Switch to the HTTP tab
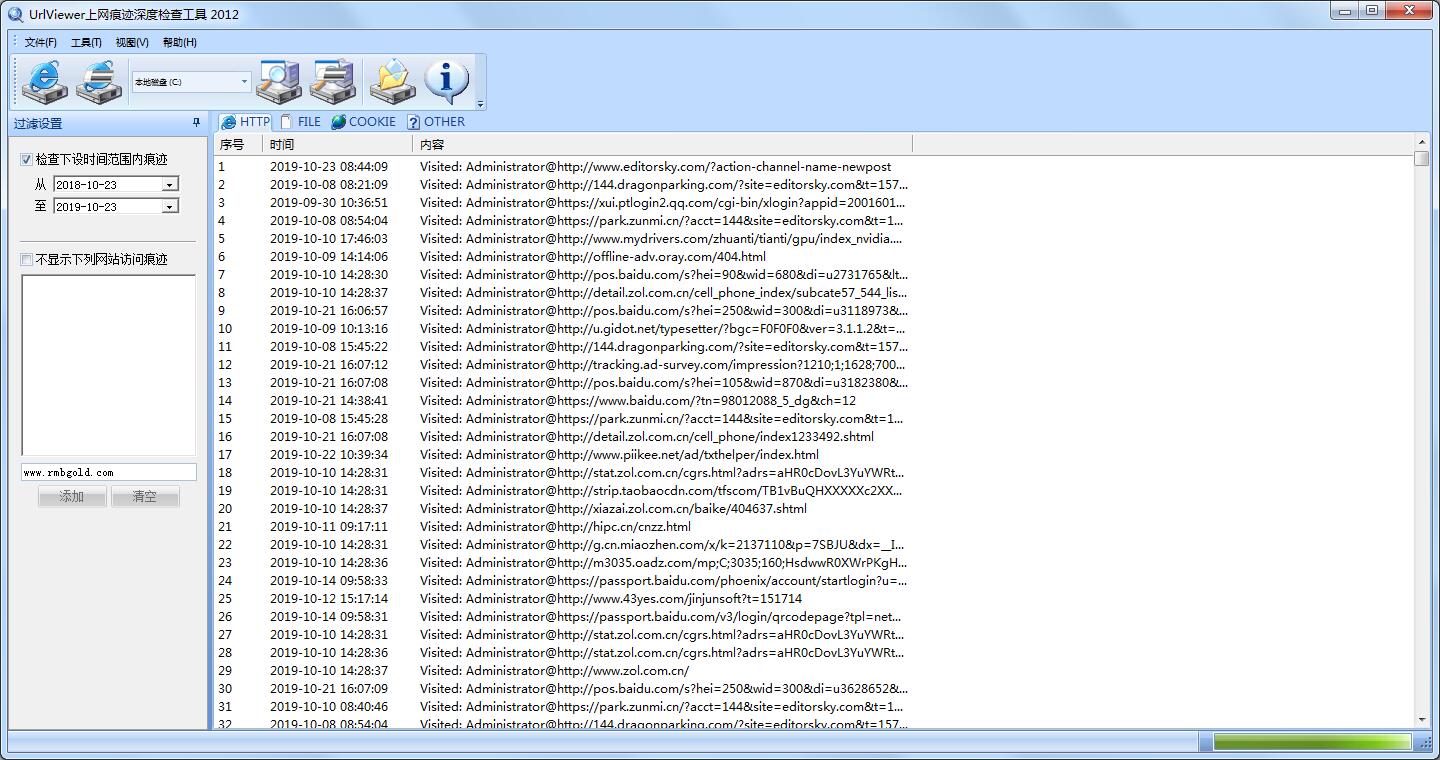The image size is (1440, 760). pyautogui.click(x=246, y=122)
